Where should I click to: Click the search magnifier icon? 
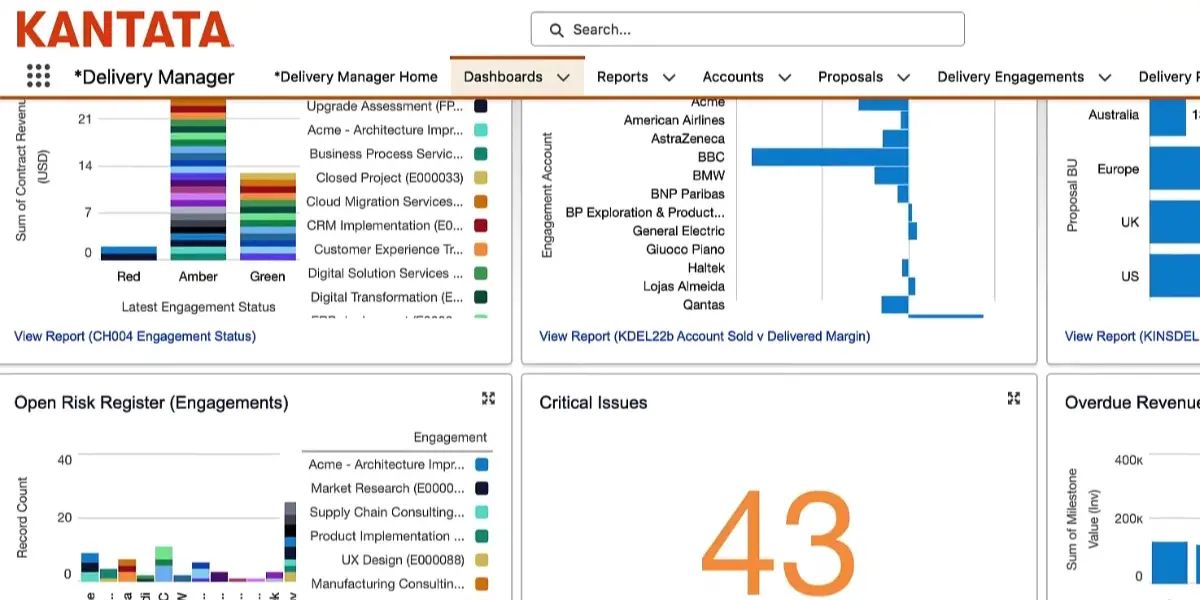pyautogui.click(x=557, y=30)
